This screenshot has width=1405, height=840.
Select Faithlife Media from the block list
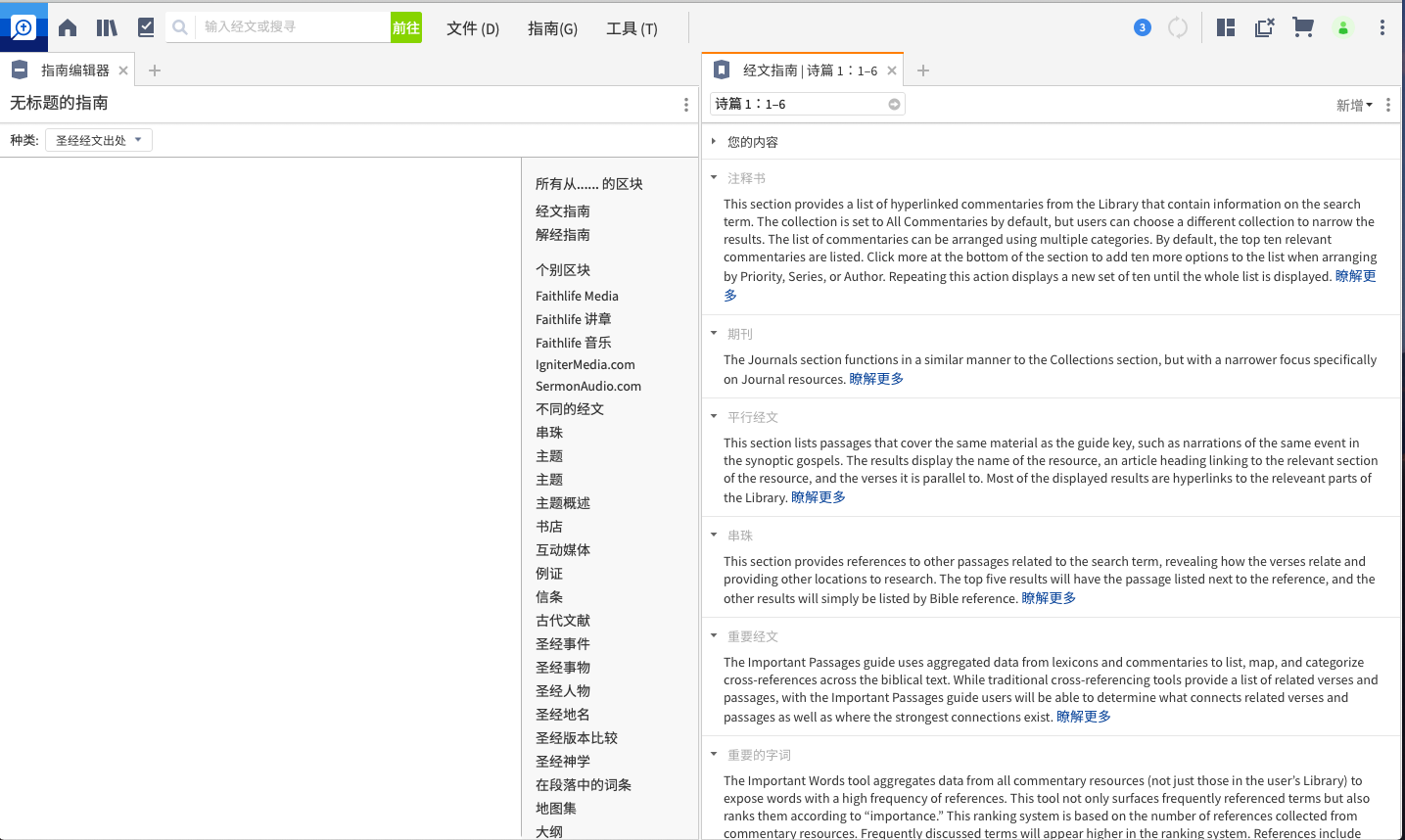pyautogui.click(x=577, y=296)
